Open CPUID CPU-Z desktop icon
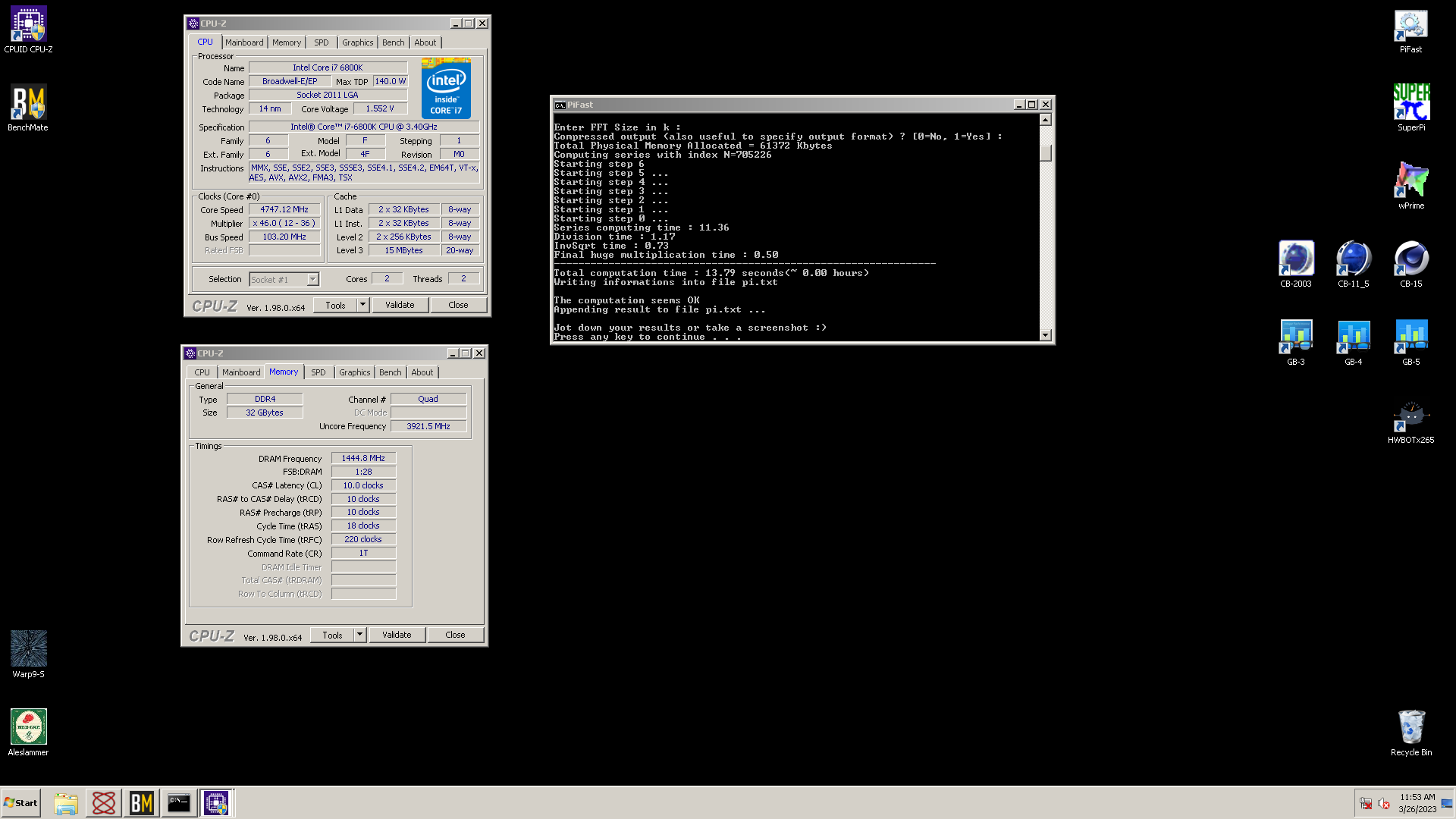Viewport: 1456px width, 819px height. [x=28, y=30]
